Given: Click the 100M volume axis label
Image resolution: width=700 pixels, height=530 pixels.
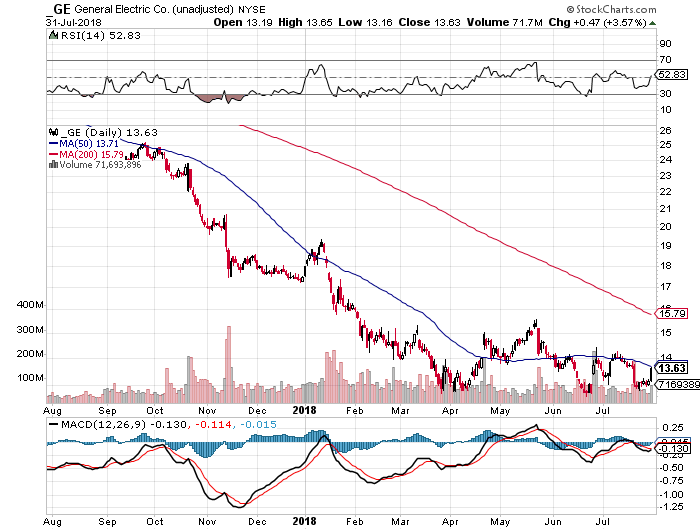Looking at the screenshot, I should 30,378.
